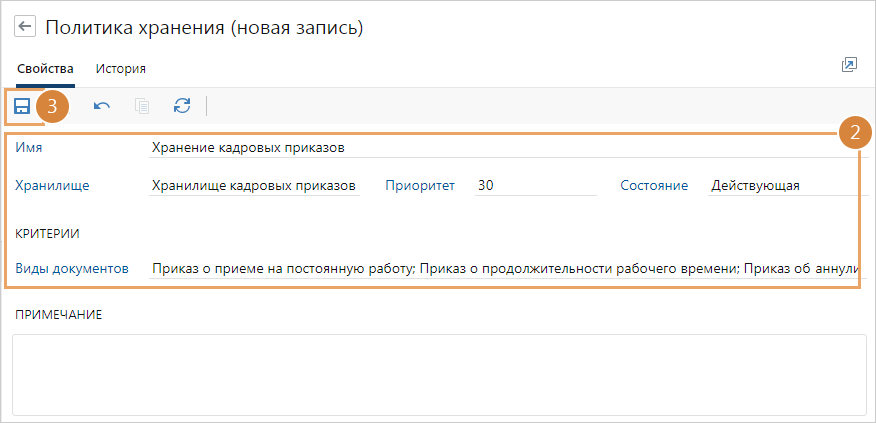Save the record with the floppy disk icon
Viewport: 876px width, 423px height.
click(x=21, y=106)
